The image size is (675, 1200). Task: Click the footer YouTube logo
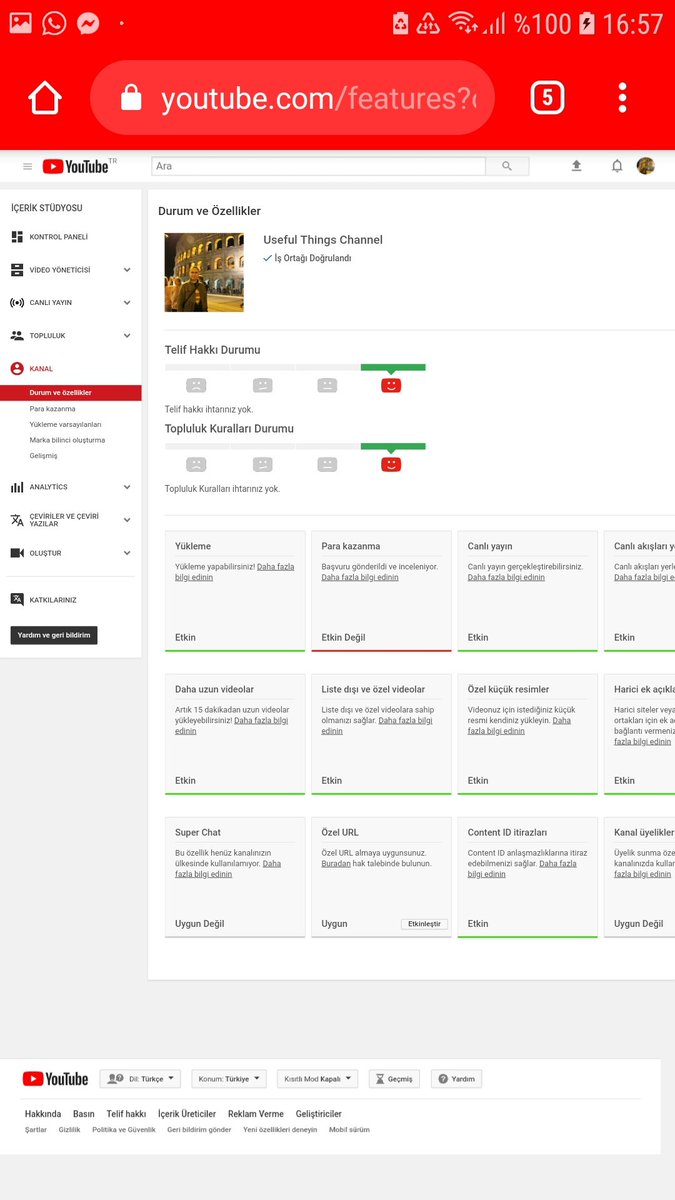point(55,1079)
